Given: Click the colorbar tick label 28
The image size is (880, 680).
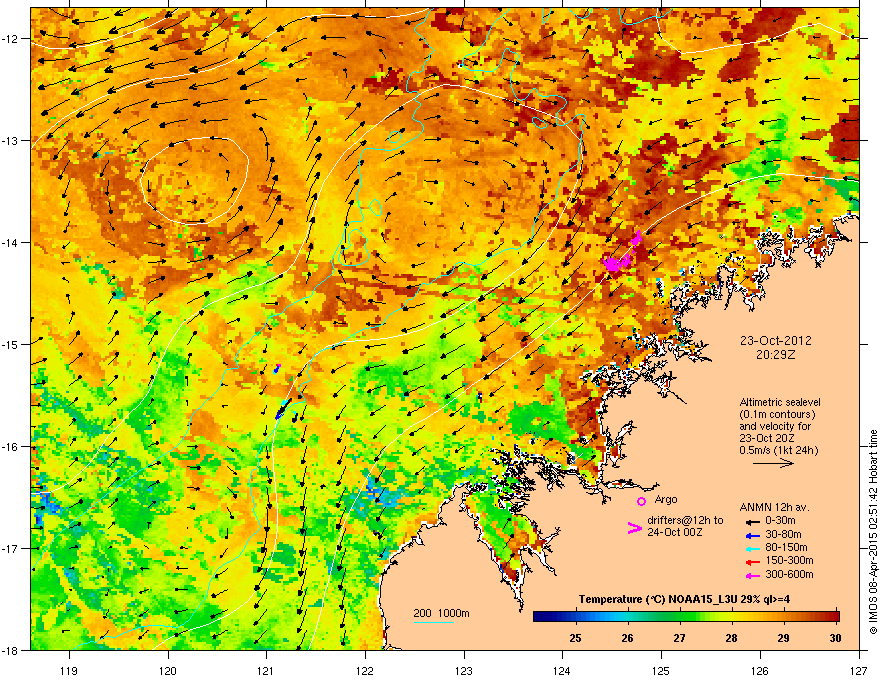Looking at the screenshot, I should [x=731, y=638].
